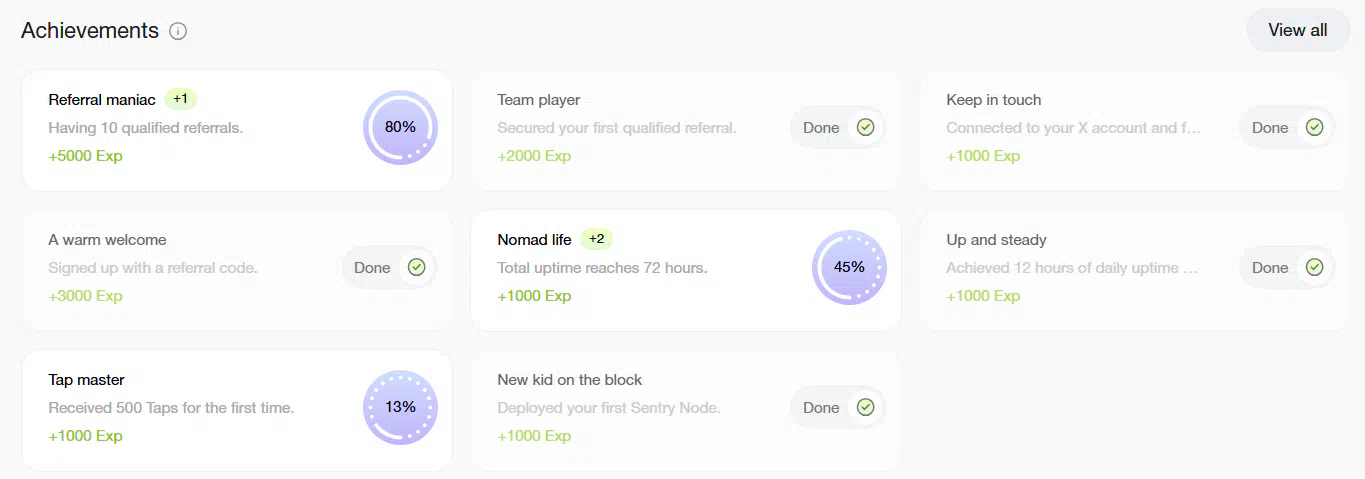Select the Done pill on Keep in touch
Screen dimensions: 1365x479
coord(1287,127)
